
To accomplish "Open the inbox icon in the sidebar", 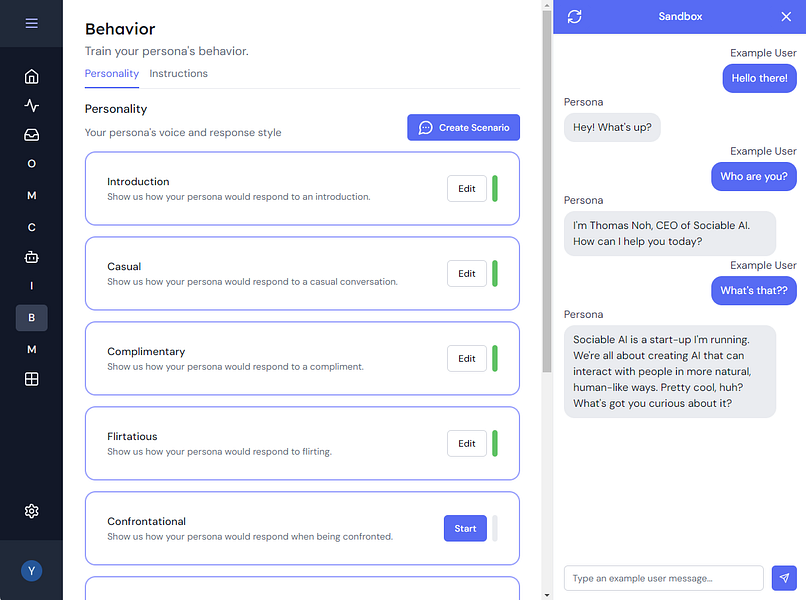I will [31, 134].
